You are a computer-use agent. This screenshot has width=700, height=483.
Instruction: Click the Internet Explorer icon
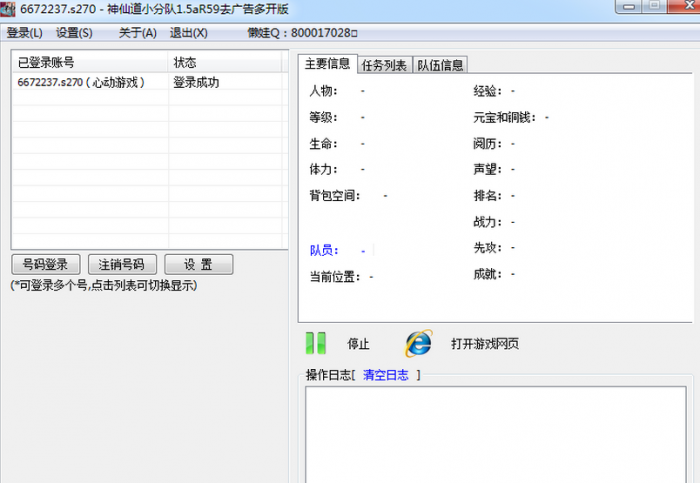(x=418, y=343)
